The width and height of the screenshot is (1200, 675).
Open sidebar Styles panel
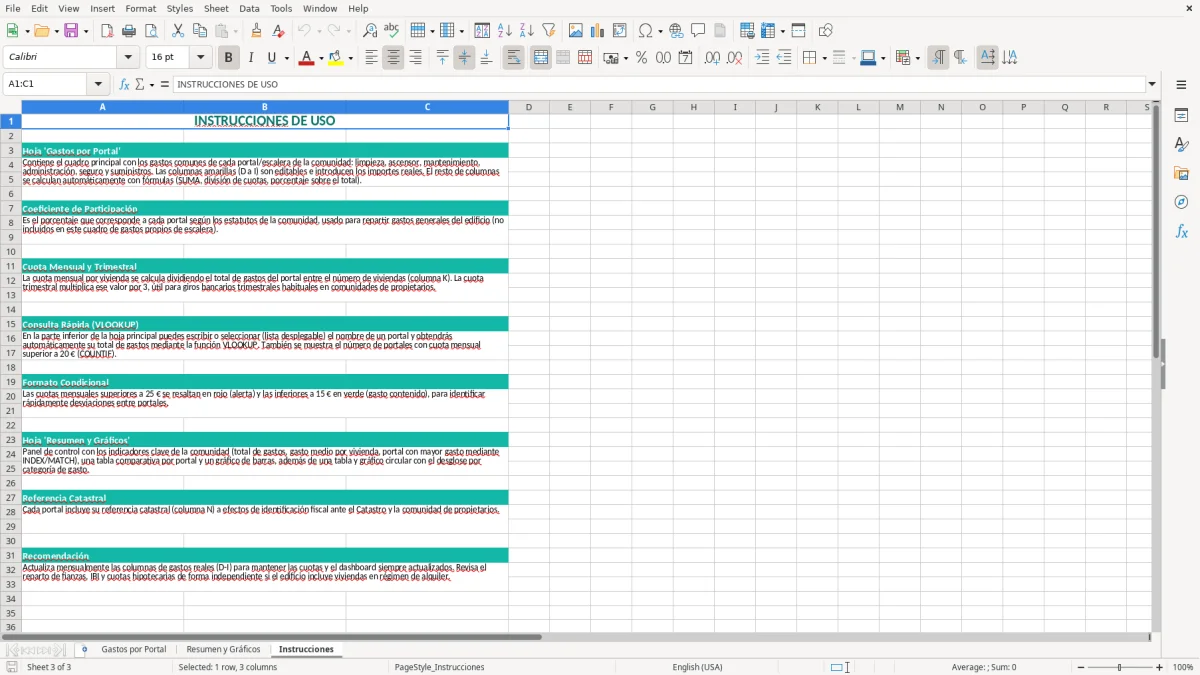pyautogui.click(x=1181, y=145)
